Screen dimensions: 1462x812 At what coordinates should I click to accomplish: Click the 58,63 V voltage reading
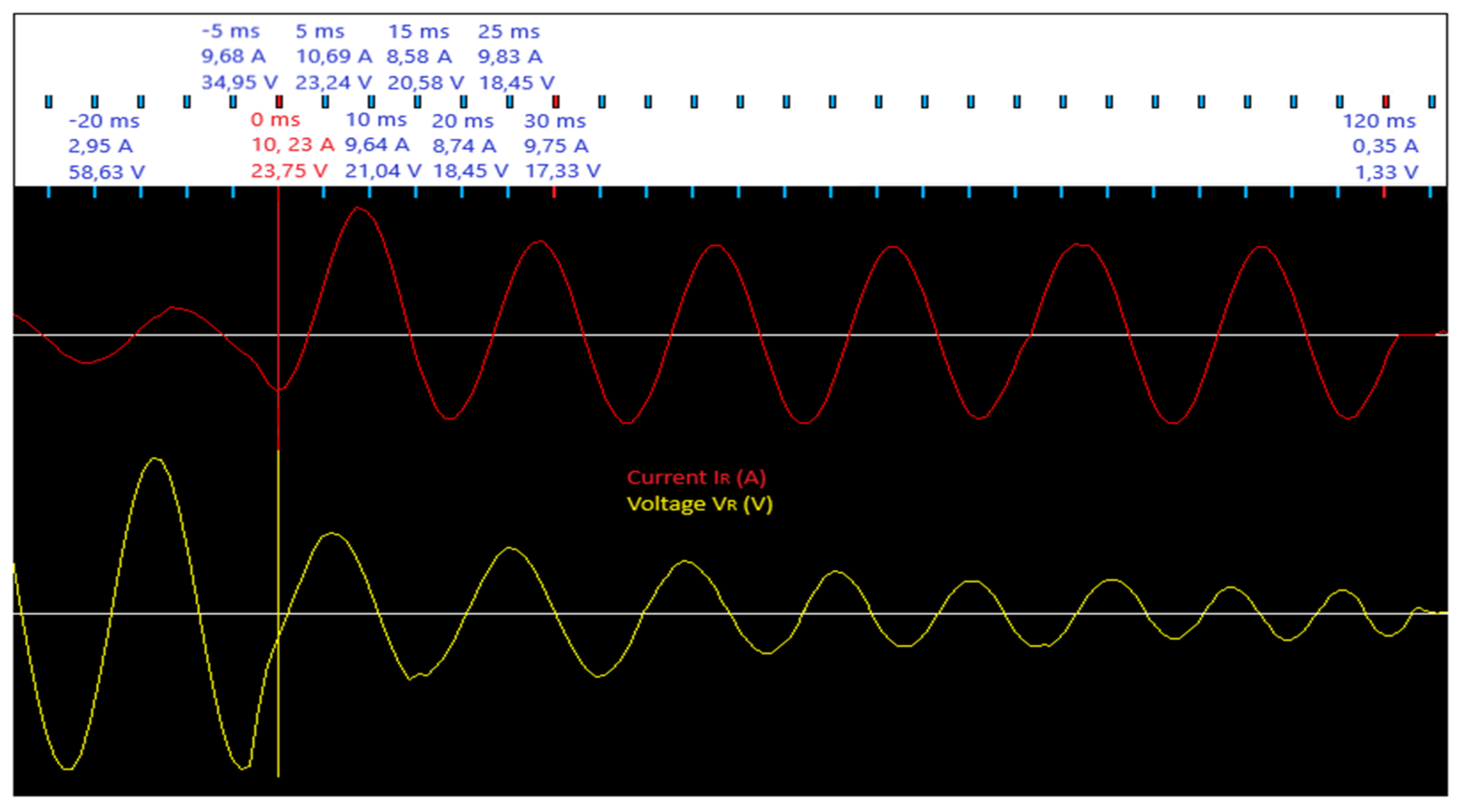coord(107,172)
